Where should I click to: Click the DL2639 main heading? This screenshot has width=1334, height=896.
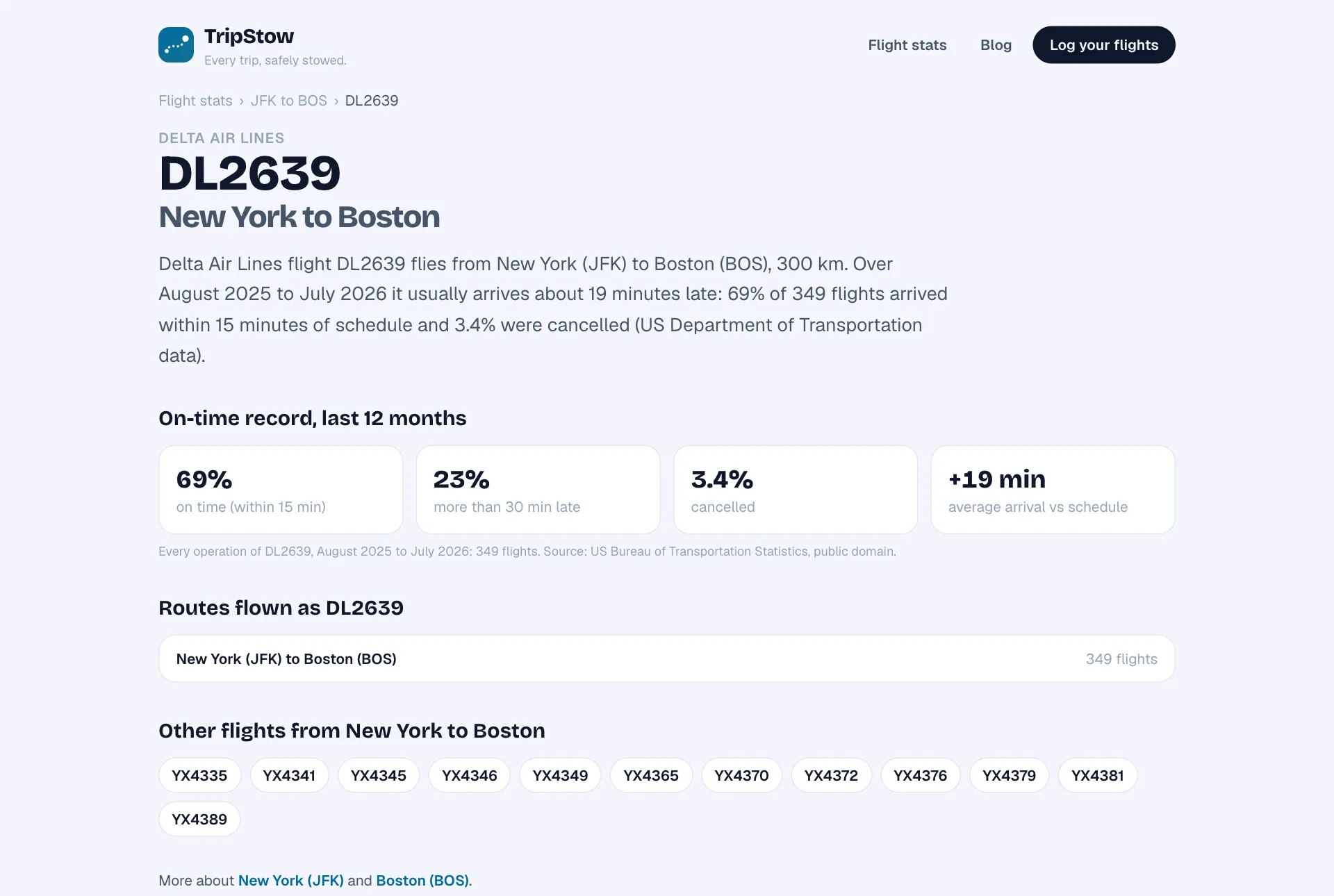[249, 173]
